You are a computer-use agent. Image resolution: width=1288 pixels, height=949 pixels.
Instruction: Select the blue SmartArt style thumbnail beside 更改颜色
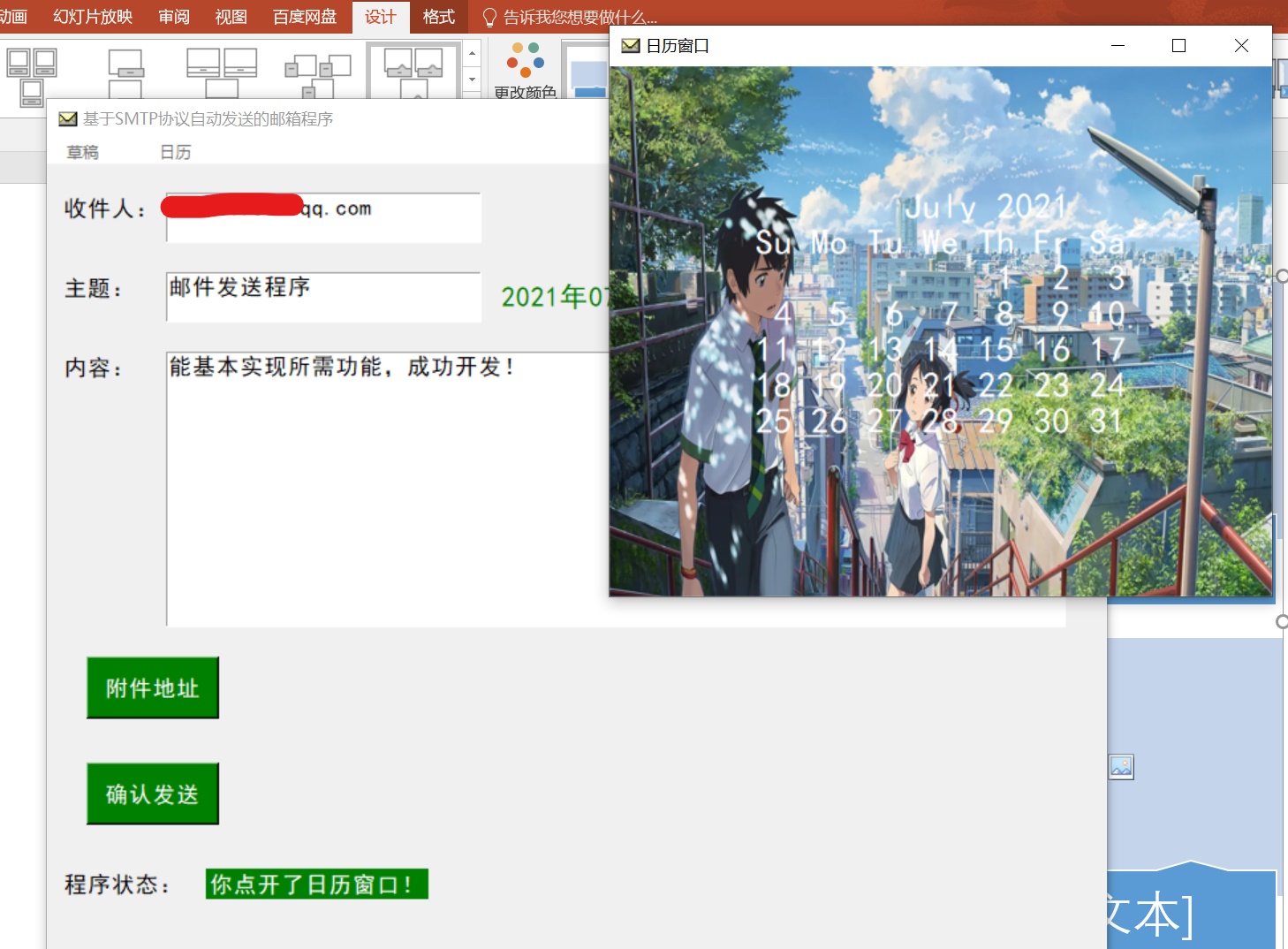pyautogui.click(x=586, y=71)
